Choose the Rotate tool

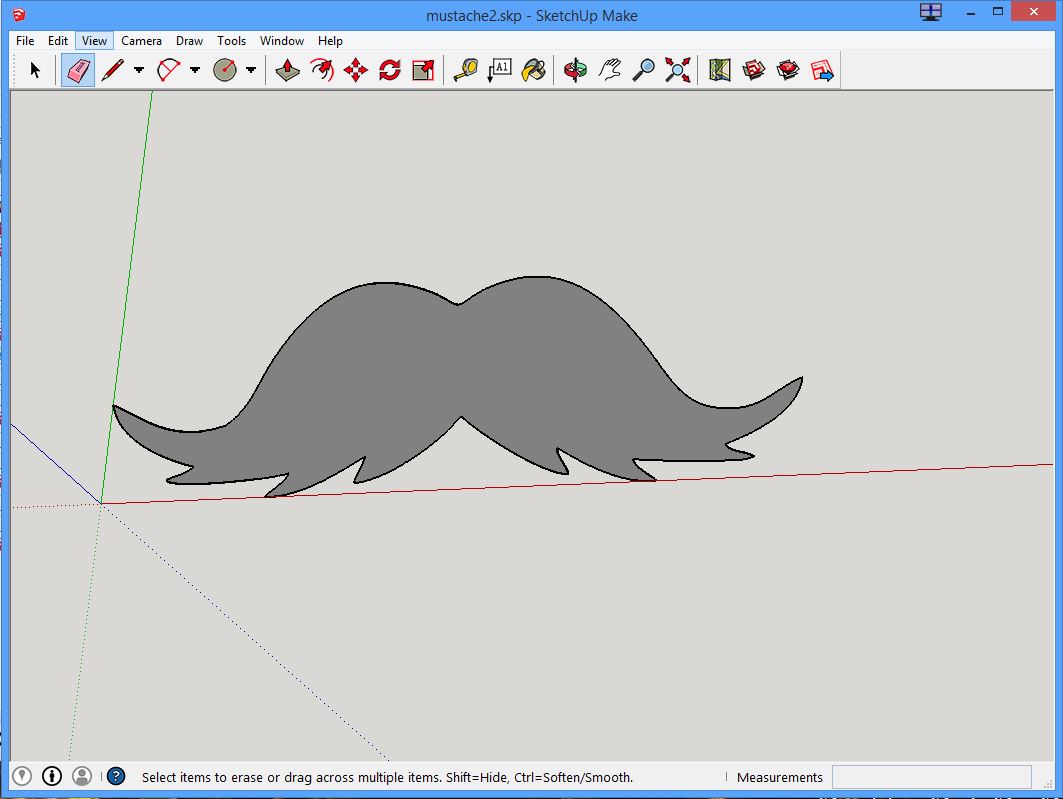(390, 70)
